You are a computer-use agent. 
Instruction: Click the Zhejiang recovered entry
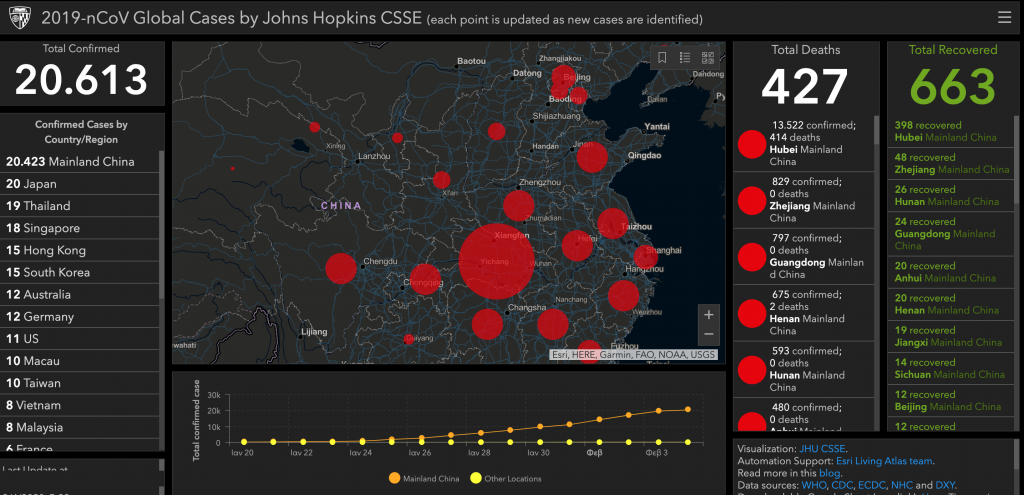[x=951, y=163]
